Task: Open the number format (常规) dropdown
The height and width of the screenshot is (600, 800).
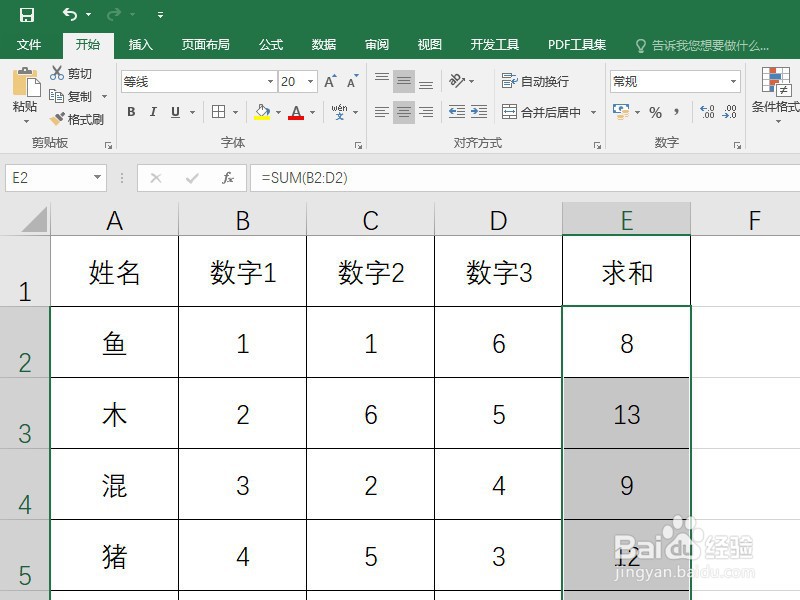Action: click(x=734, y=80)
